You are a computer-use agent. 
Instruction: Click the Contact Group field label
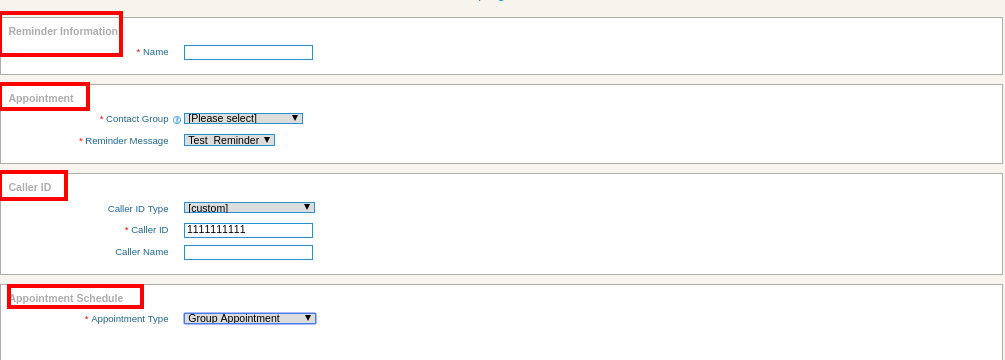pos(137,119)
